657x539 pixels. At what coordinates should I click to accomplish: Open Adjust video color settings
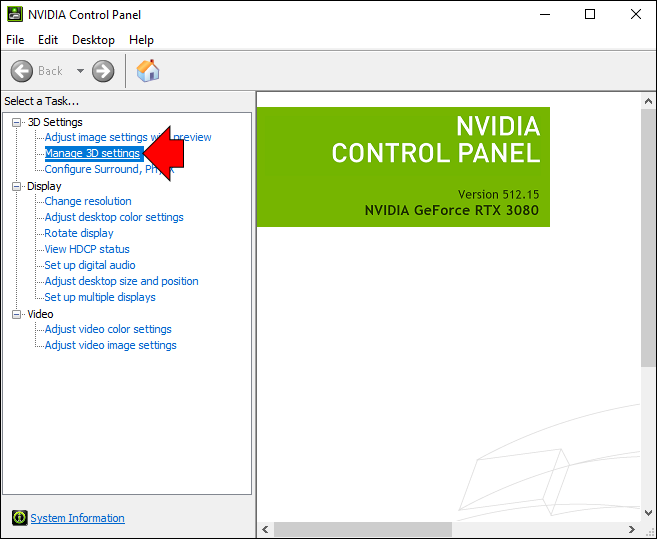108,329
